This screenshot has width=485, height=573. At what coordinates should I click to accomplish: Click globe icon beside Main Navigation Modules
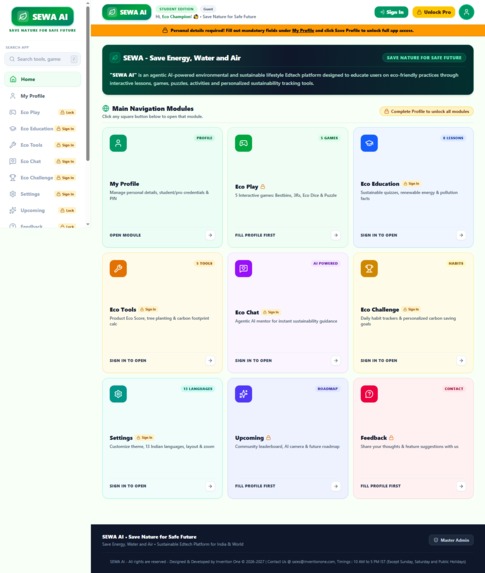pyautogui.click(x=106, y=108)
